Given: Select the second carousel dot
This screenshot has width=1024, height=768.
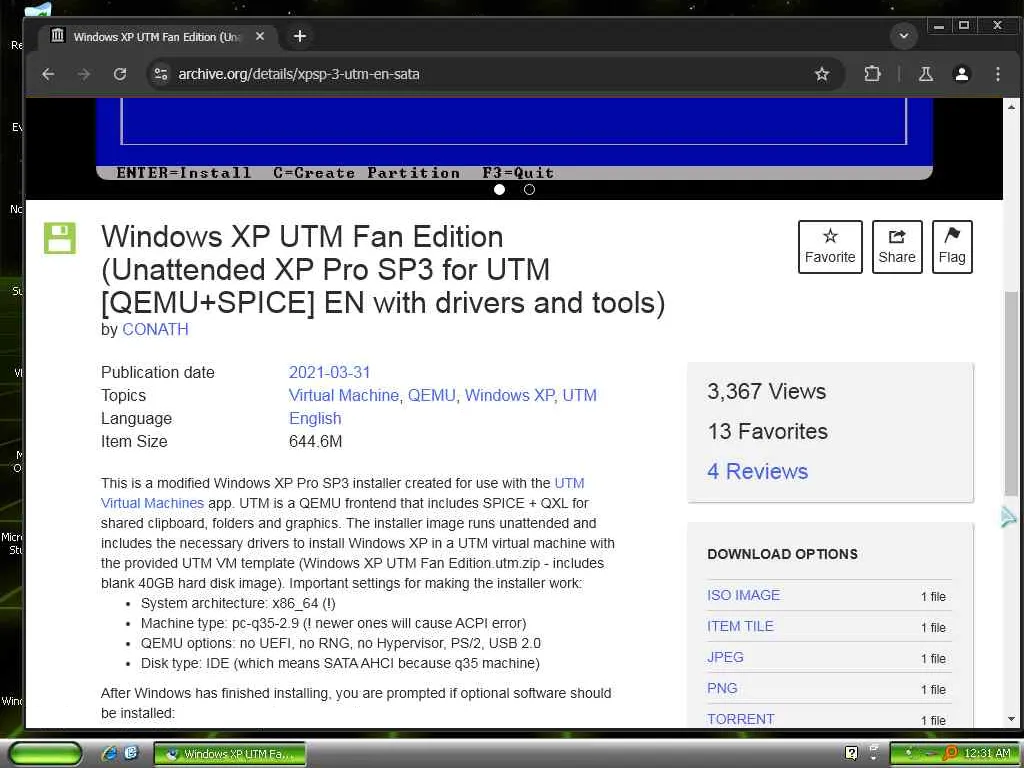Looking at the screenshot, I should pos(529,189).
